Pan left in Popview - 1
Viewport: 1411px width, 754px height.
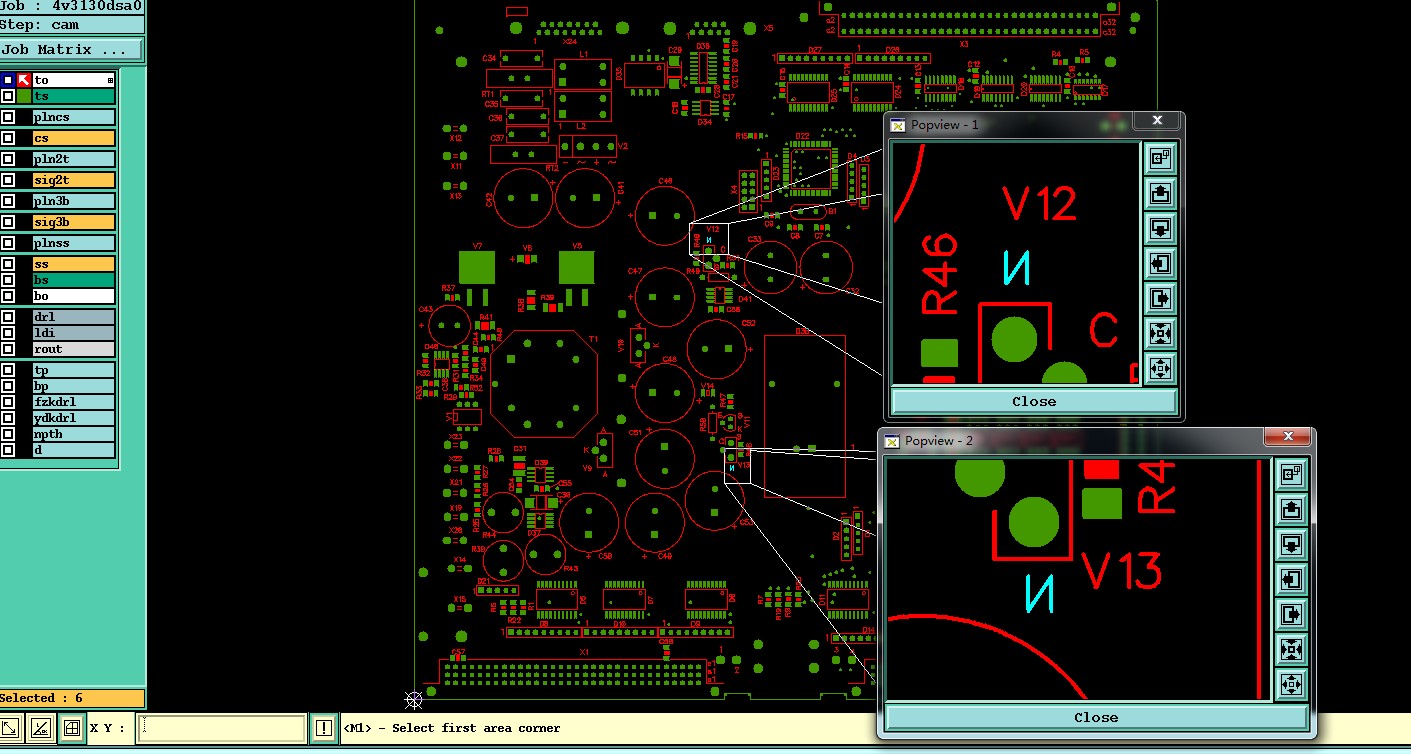1160,263
